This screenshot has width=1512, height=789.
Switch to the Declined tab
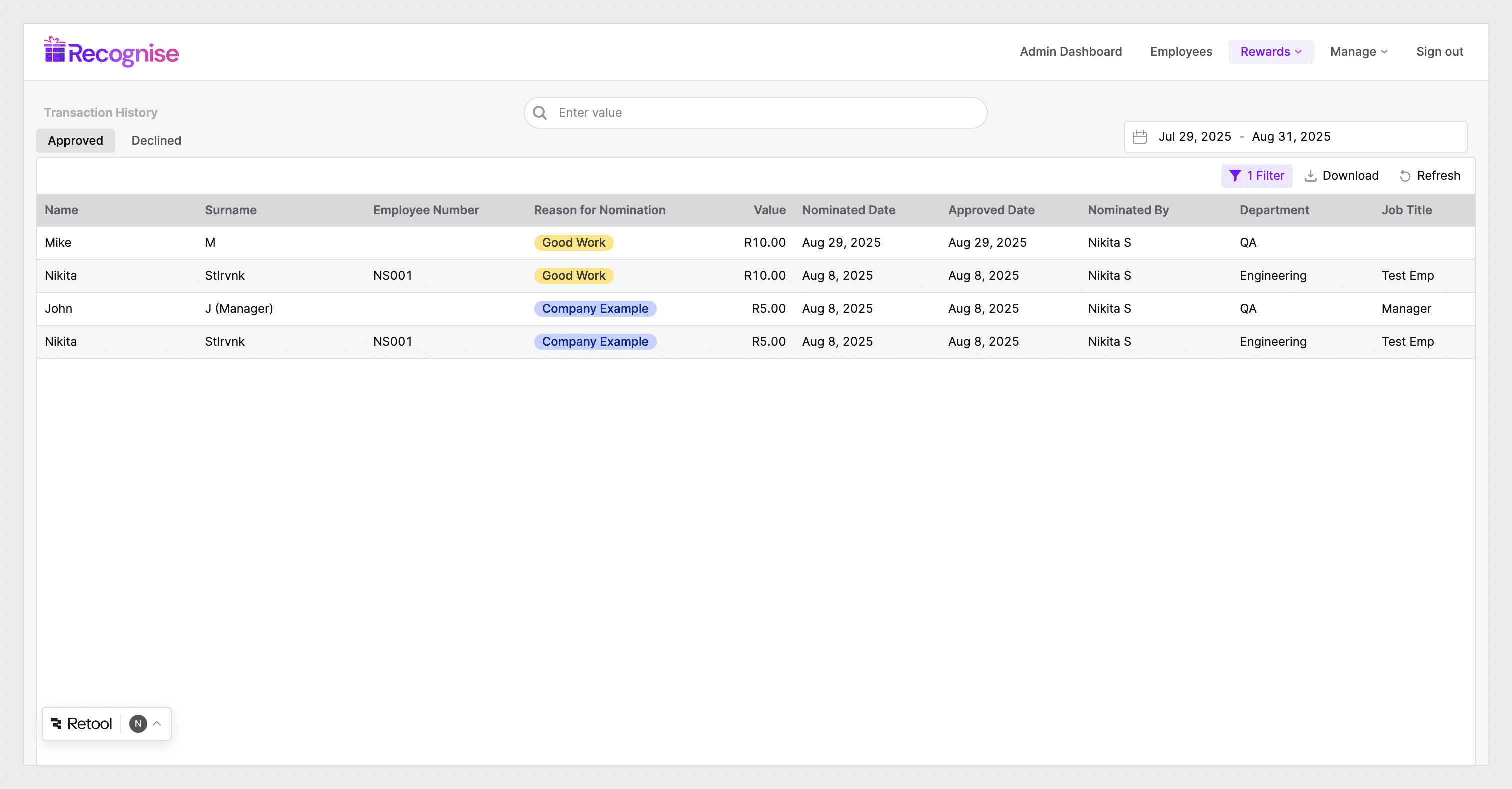[x=156, y=141]
